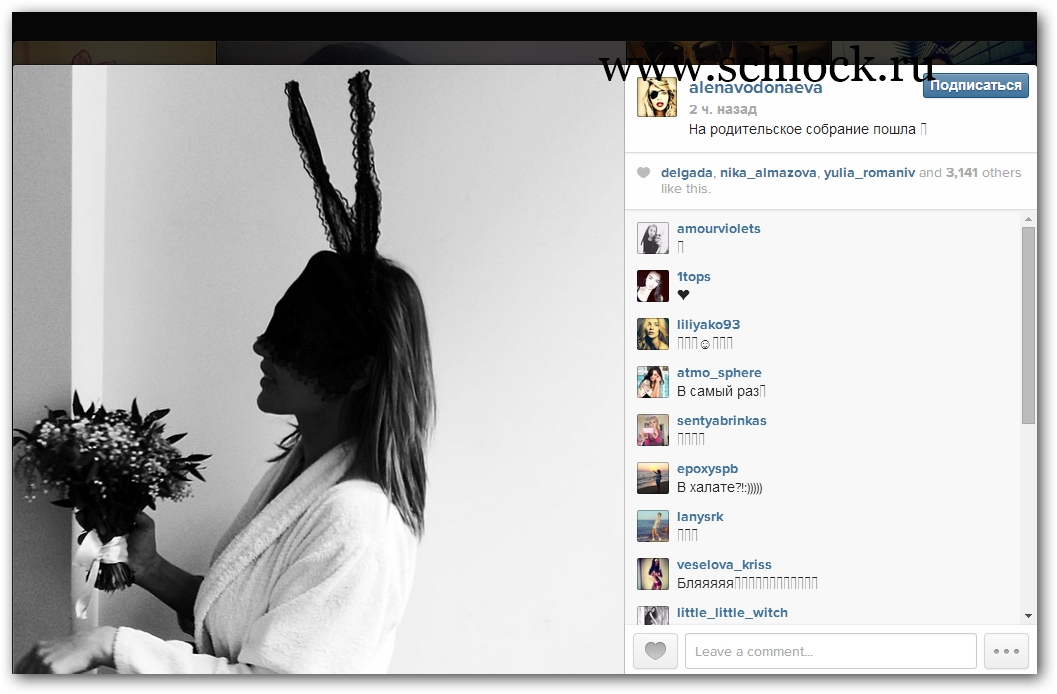Screen dimensions: 1057x694
Task: Click liliyako93 commenter avatar
Action: 653,334
